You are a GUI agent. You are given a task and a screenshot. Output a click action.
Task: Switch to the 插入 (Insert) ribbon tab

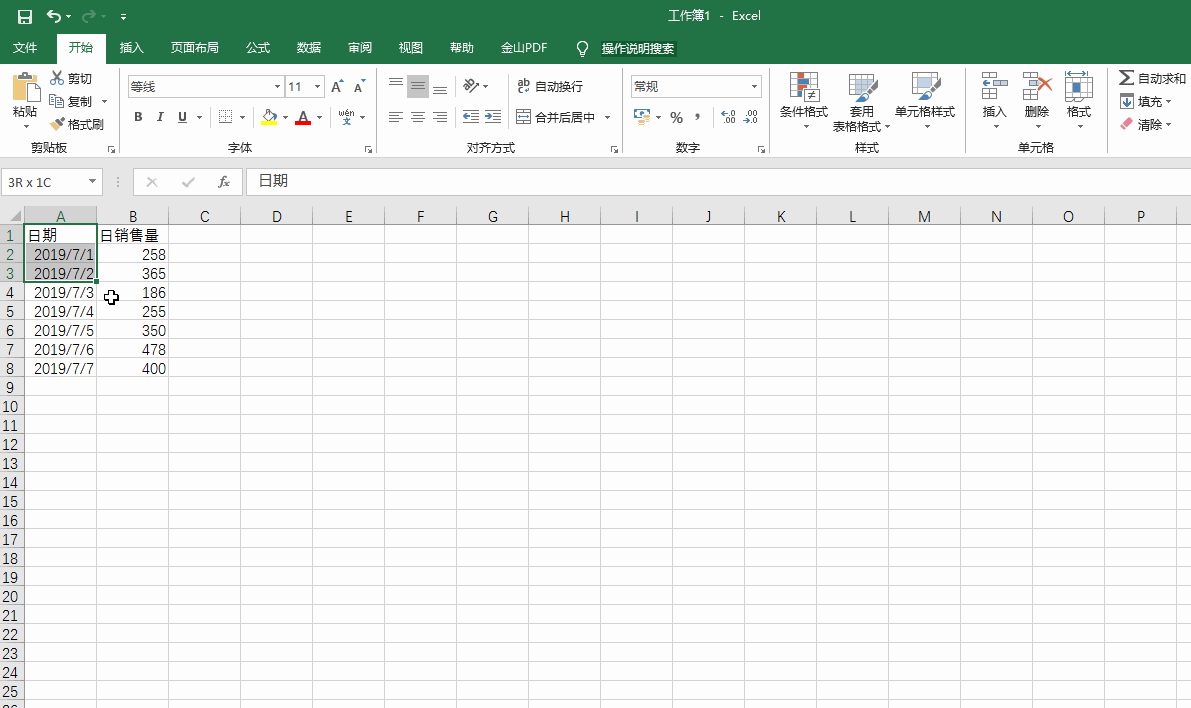click(131, 48)
